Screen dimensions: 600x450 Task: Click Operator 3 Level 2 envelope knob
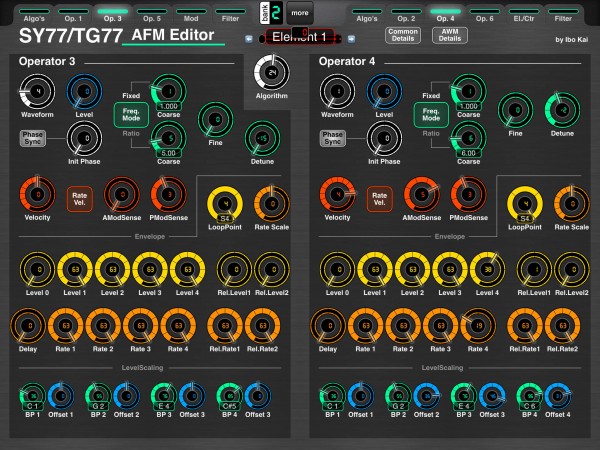[x=112, y=269]
